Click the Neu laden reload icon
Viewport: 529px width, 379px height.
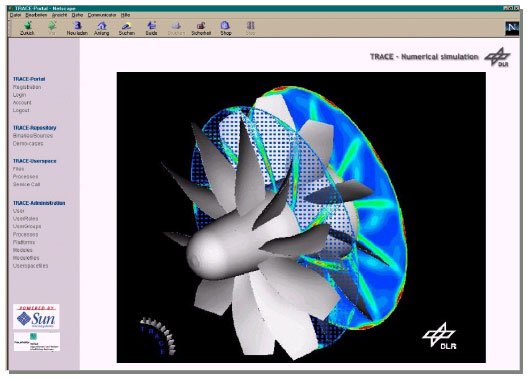77,25
